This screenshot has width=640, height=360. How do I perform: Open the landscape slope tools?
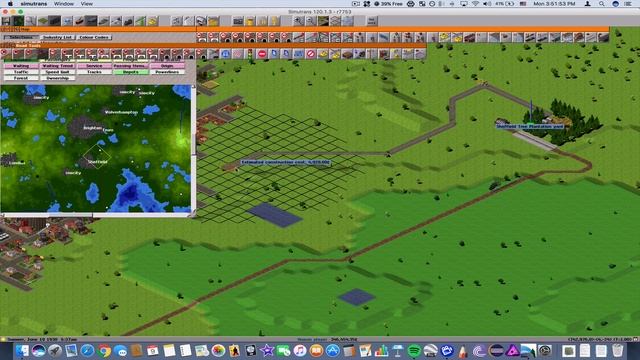click(x=42, y=21)
